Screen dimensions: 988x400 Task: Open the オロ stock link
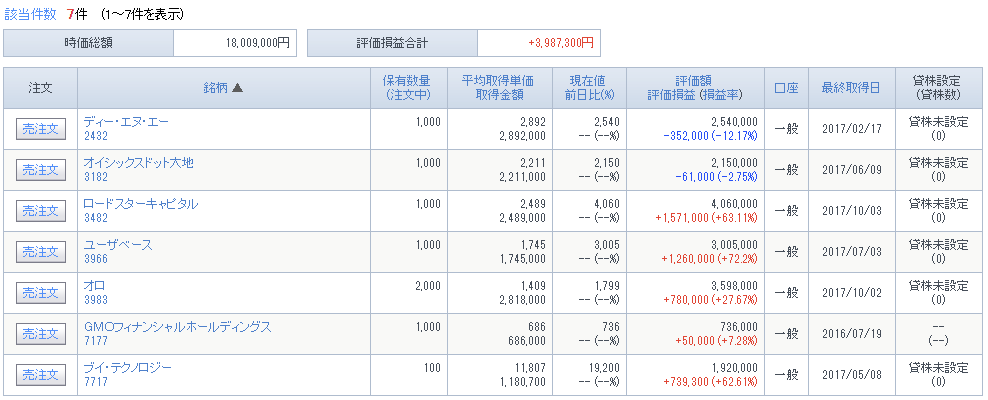tap(95, 286)
